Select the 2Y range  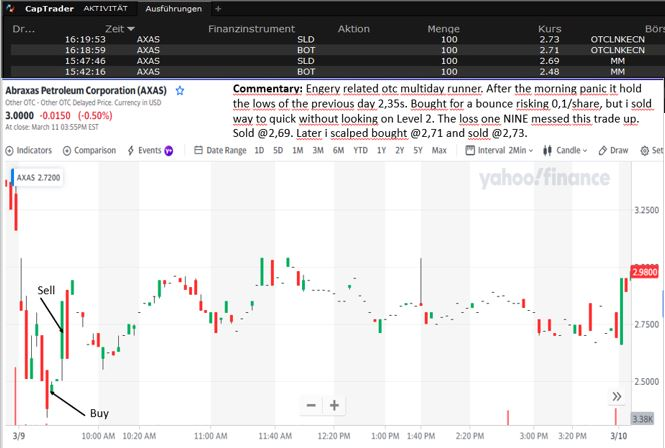400,151
